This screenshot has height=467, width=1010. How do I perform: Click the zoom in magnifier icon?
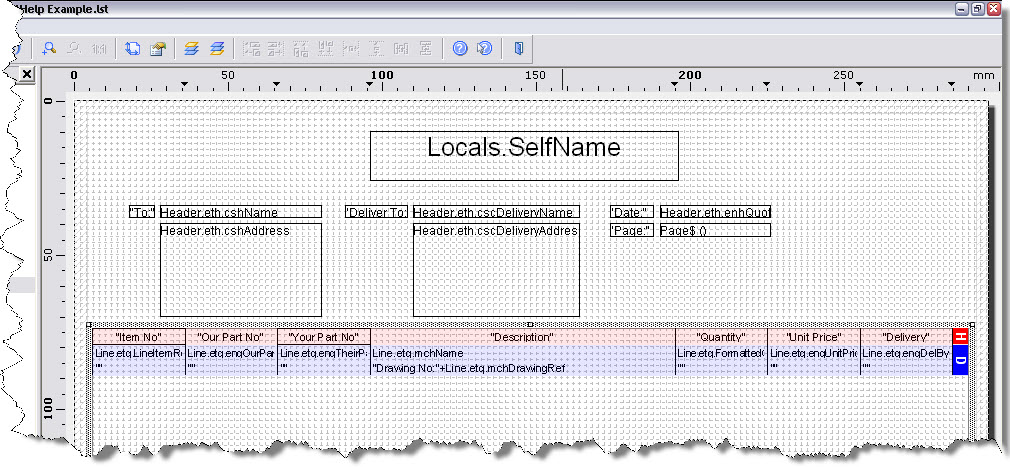coord(49,48)
